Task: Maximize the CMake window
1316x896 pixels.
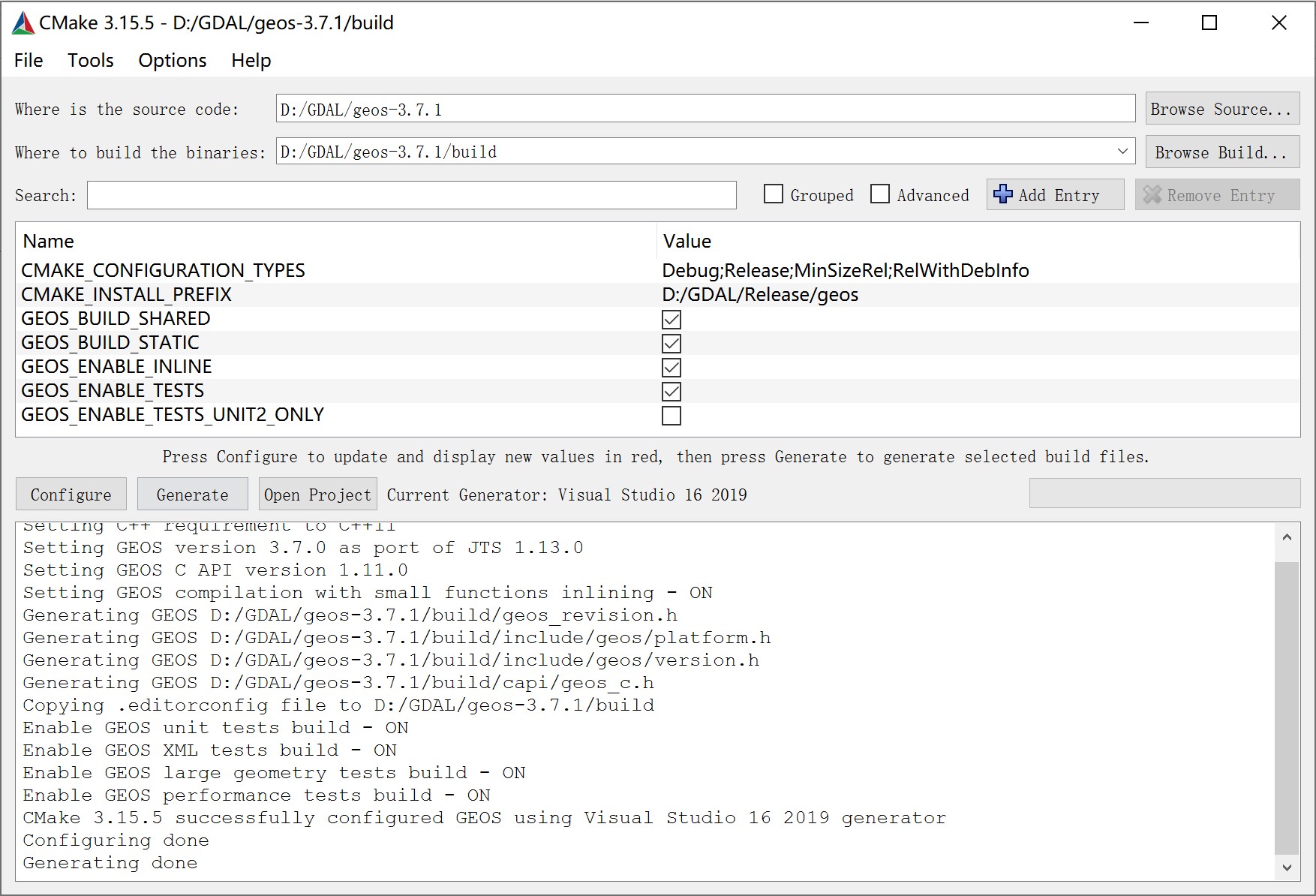Action: click(1209, 23)
